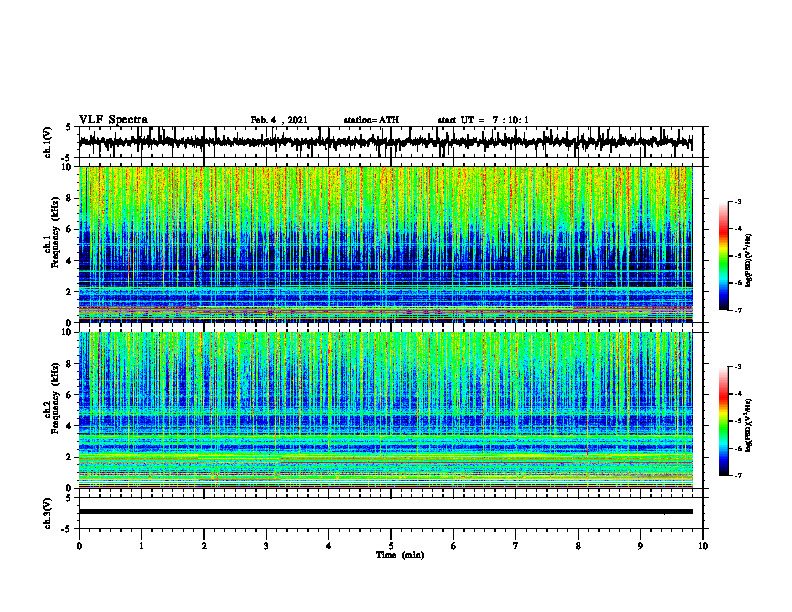The height and width of the screenshot is (612, 792).
Task: Click the 7 tick on the Time axis
Action: pyautogui.click(x=516, y=546)
